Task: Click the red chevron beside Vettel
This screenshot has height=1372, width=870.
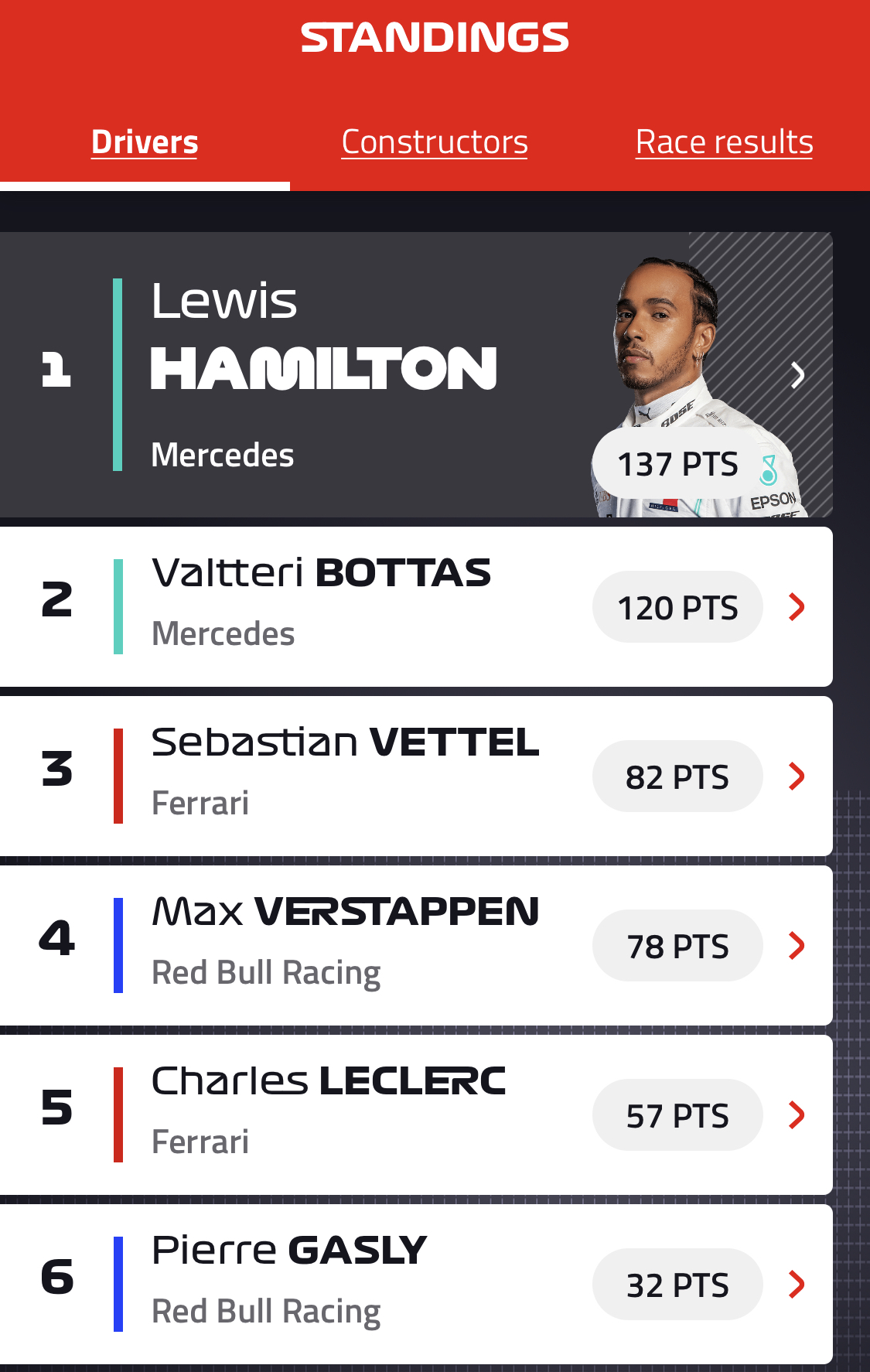Action: click(797, 776)
